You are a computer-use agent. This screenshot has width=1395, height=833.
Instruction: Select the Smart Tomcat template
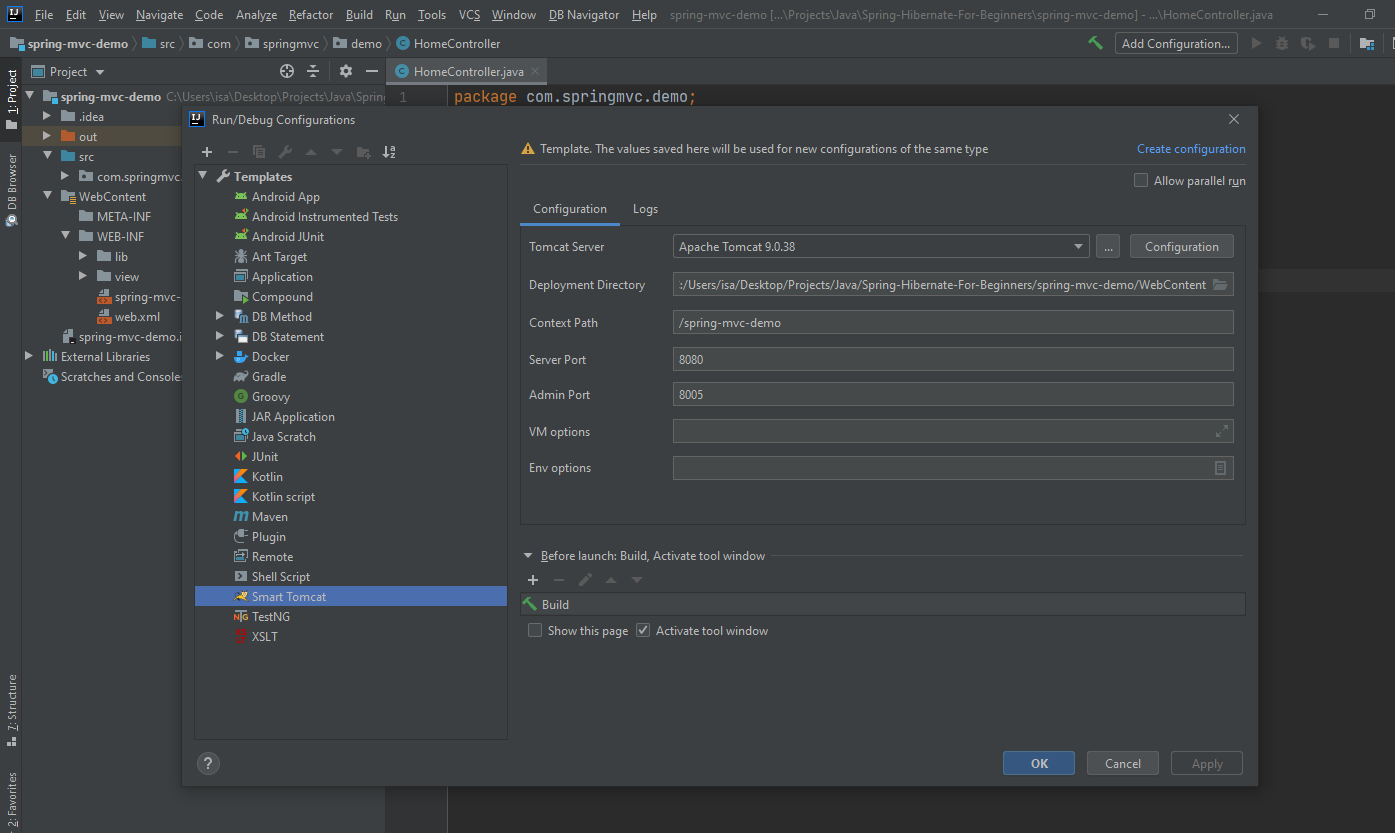351,596
